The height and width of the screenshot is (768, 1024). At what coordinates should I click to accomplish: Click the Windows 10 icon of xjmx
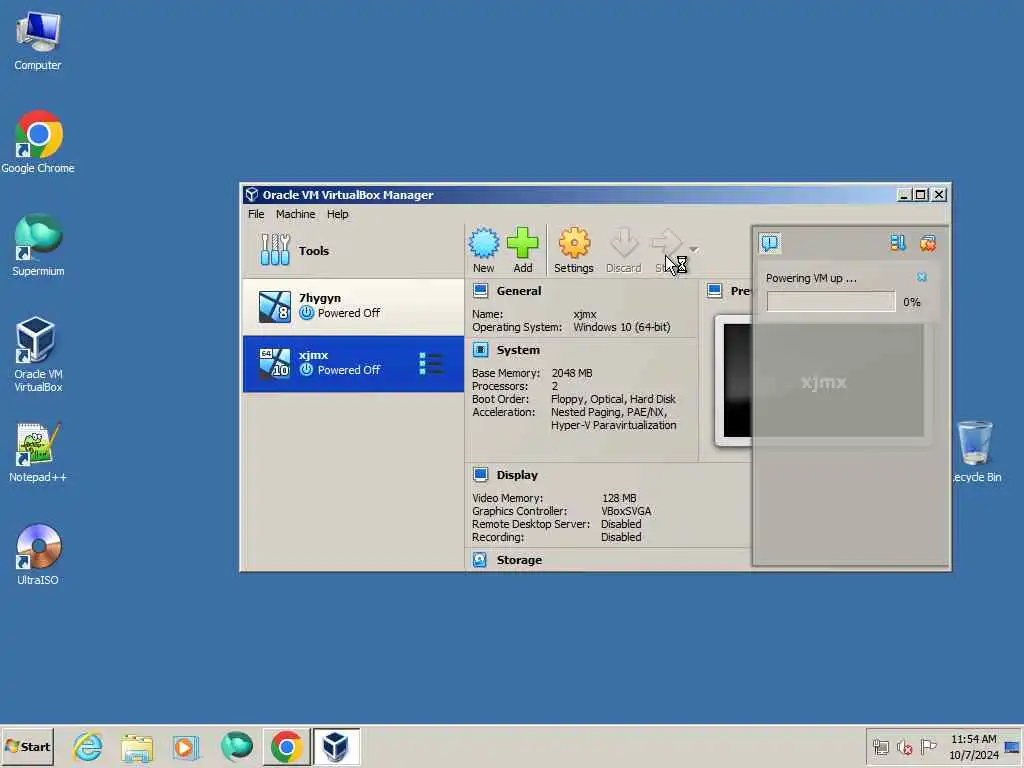pyautogui.click(x=274, y=364)
